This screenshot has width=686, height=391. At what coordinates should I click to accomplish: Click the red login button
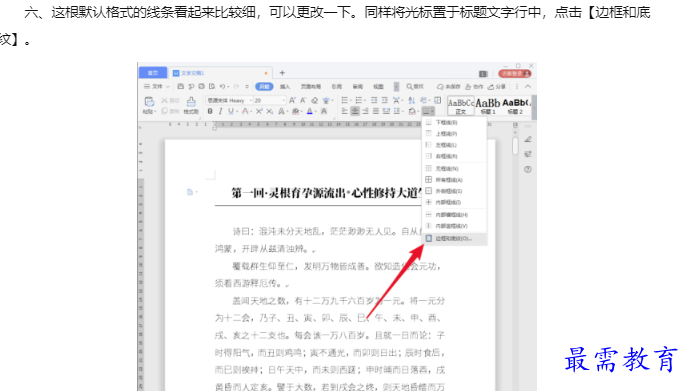pyautogui.click(x=514, y=73)
